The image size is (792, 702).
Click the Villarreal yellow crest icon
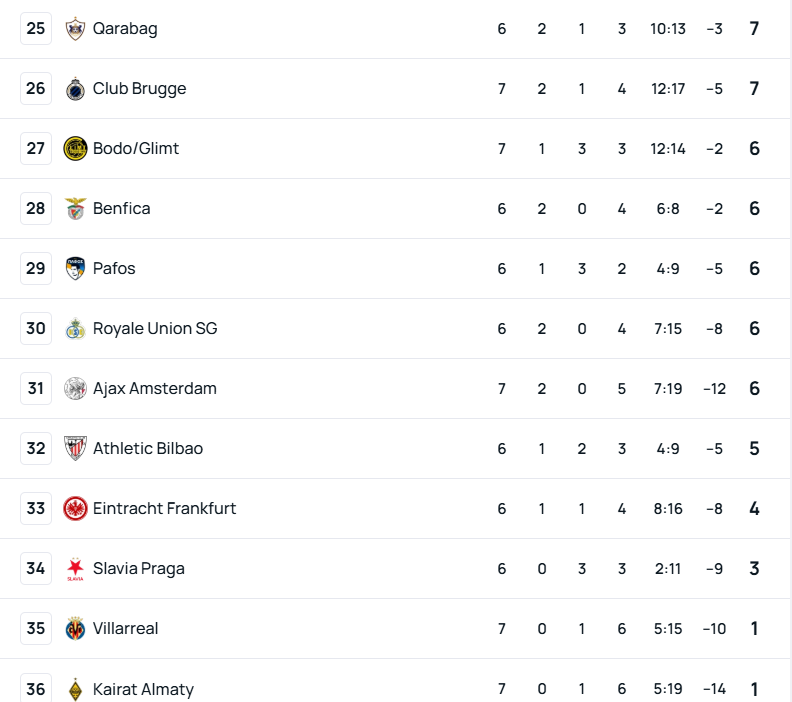click(x=75, y=629)
